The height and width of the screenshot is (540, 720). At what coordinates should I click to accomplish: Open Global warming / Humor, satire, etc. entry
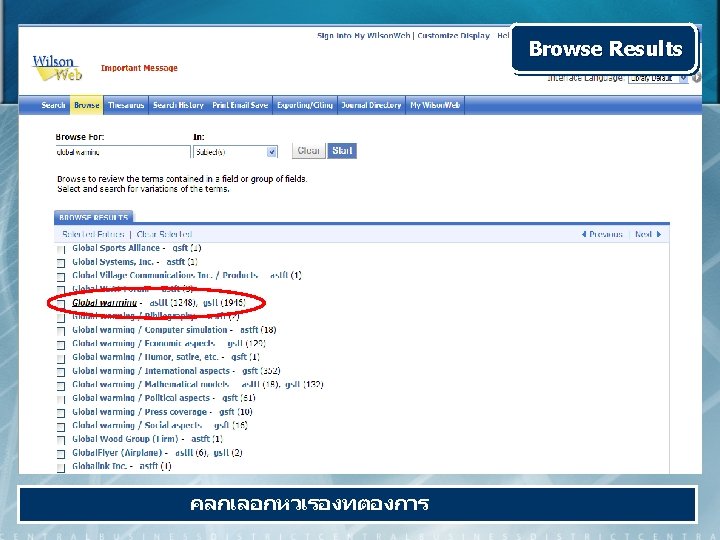145,357
